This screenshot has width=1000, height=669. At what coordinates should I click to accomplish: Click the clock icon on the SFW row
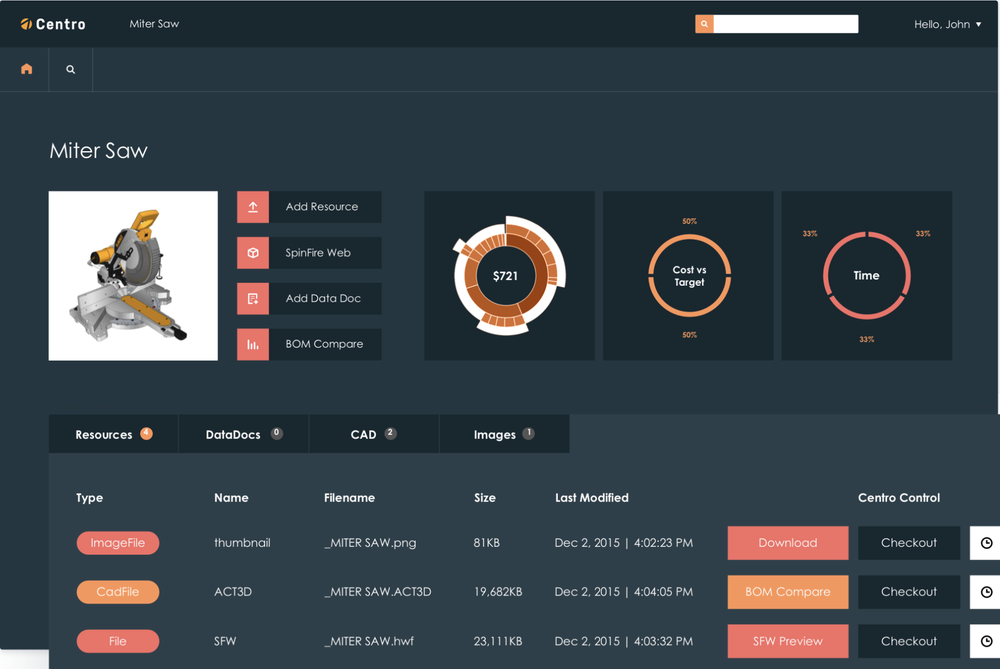click(x=985, y=640)
